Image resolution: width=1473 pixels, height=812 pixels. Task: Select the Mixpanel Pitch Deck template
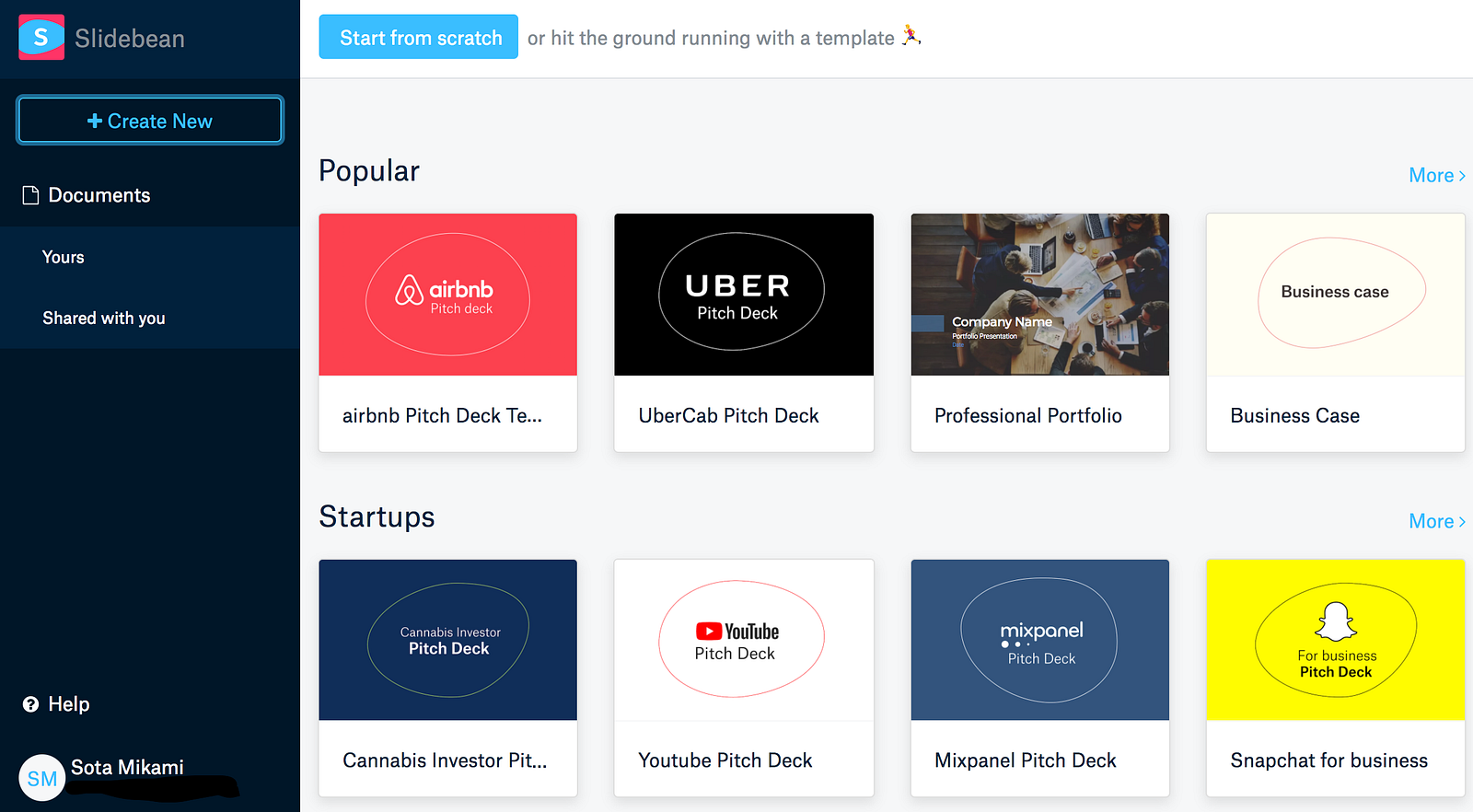coord(1040,678)
